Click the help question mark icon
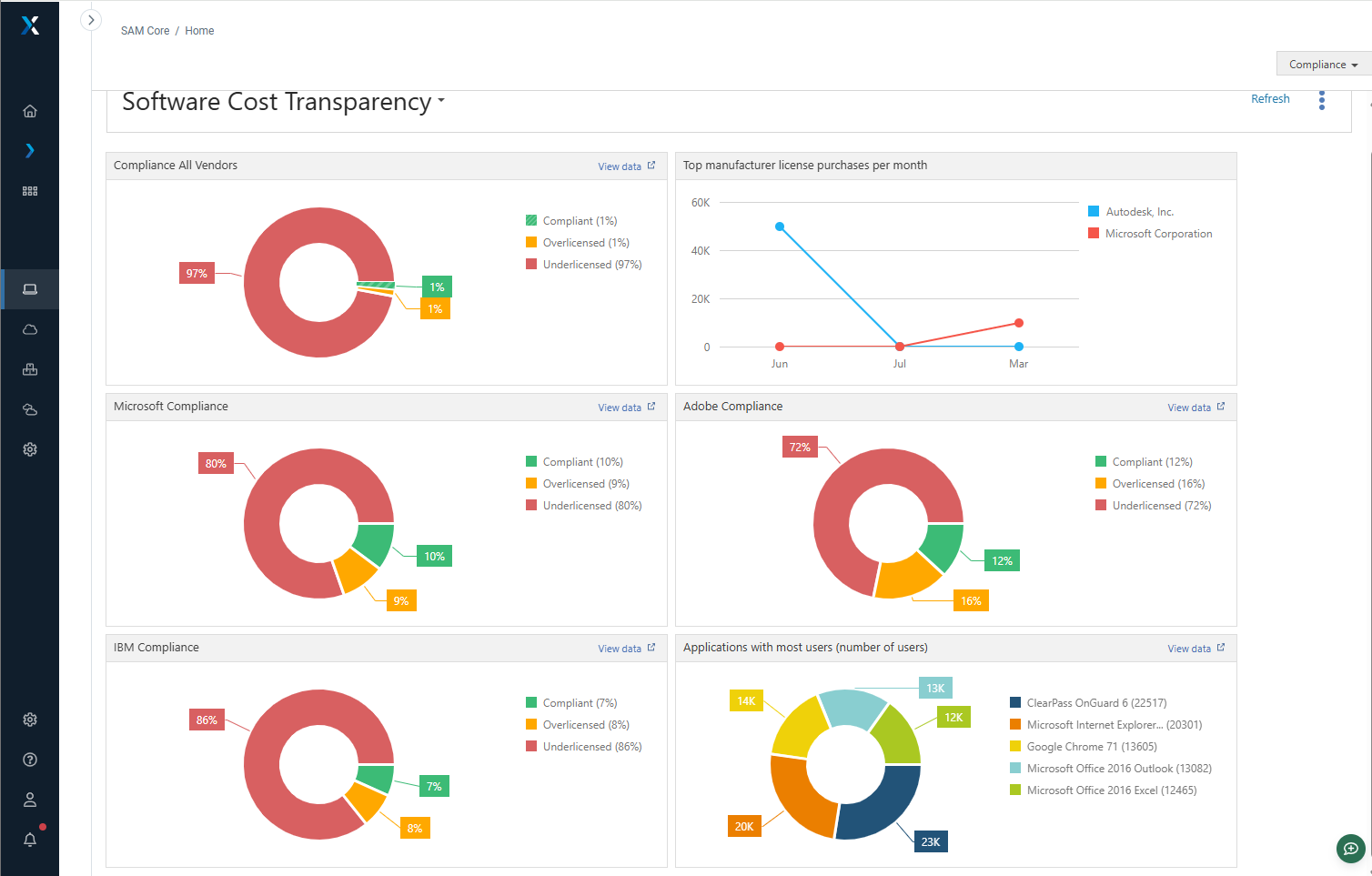This screenshot has height=876, width=1372. pos(30,760)
